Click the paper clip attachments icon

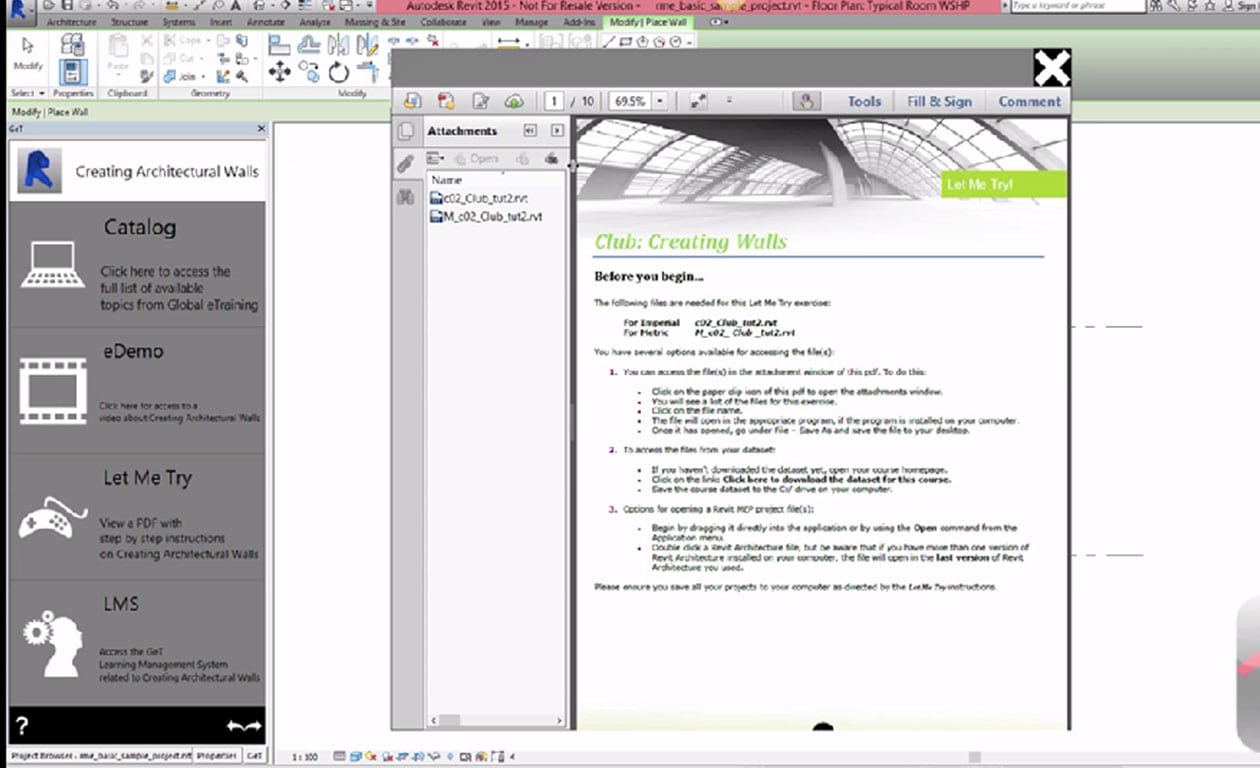coord(405,163)
